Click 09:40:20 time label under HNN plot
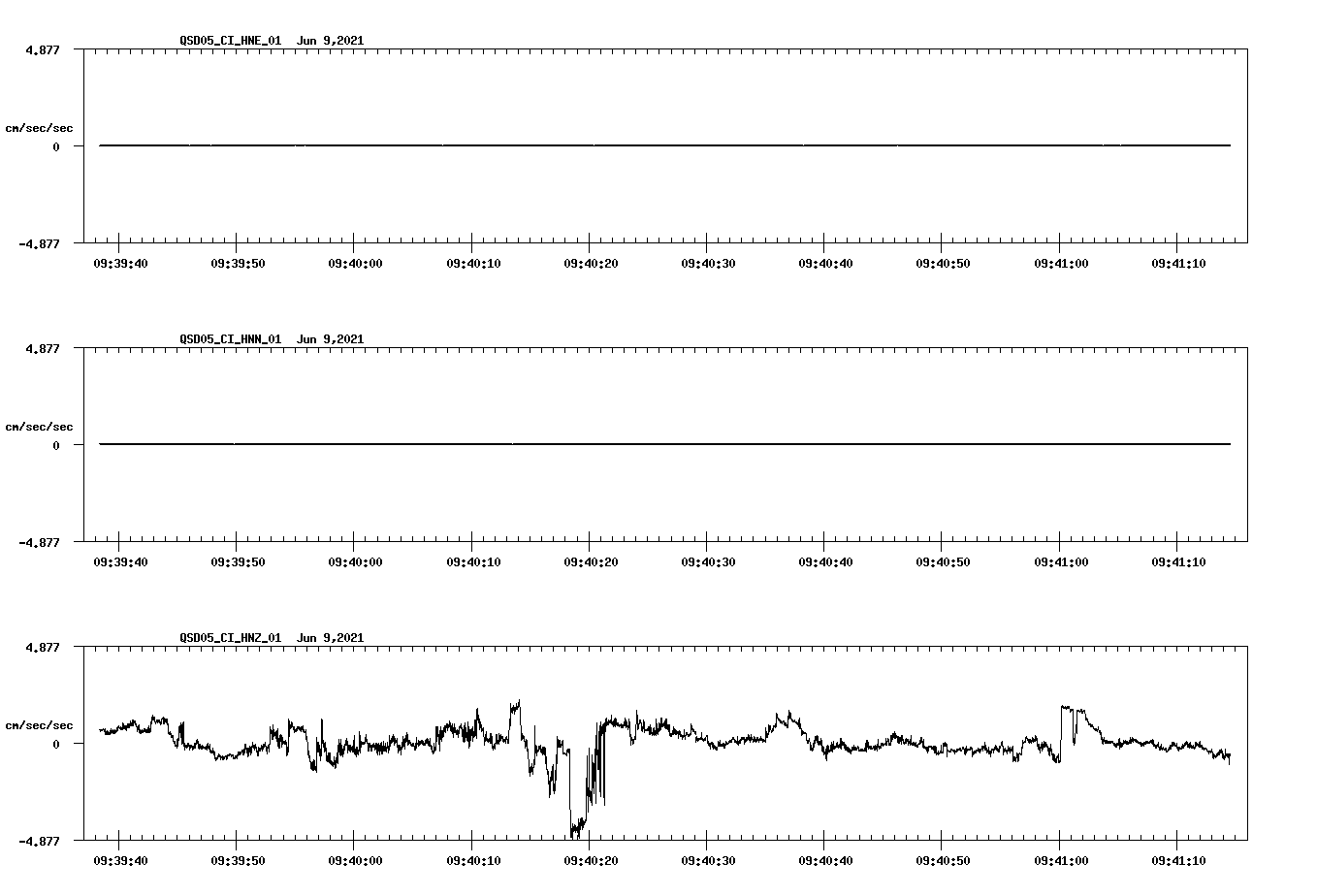 (591, 562)
